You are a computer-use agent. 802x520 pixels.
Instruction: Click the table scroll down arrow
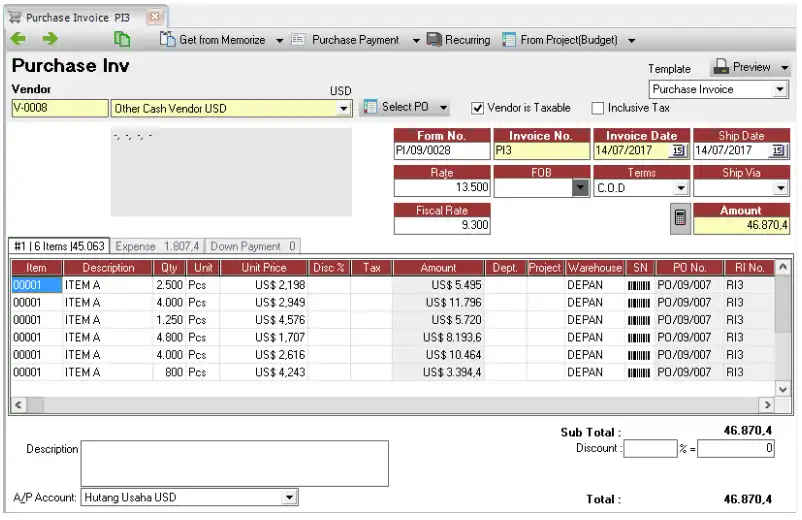782,390
